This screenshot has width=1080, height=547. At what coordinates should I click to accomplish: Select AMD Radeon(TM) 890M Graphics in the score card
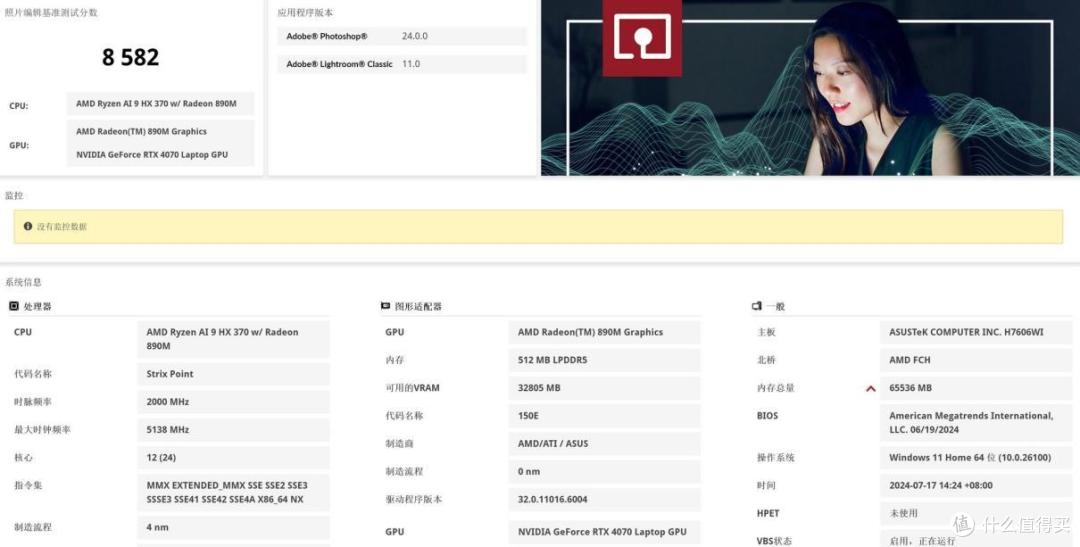point(141,131)
